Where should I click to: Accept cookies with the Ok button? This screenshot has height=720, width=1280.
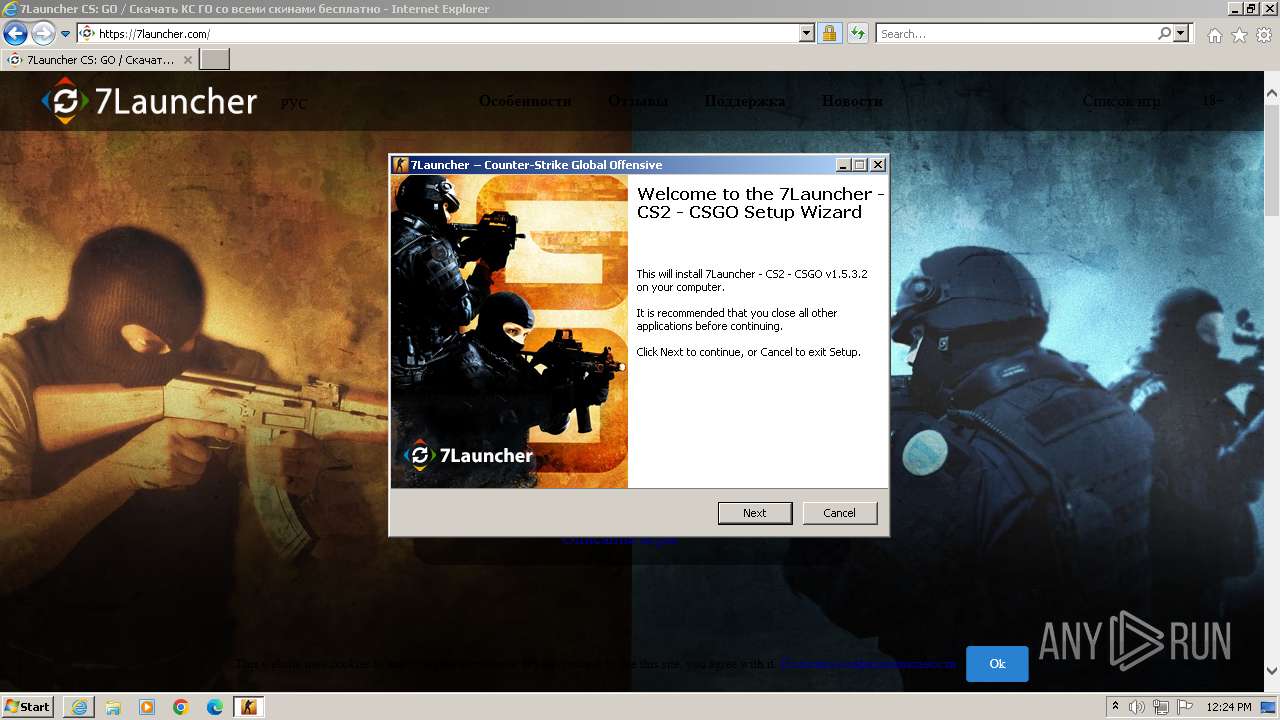[997, 663]
